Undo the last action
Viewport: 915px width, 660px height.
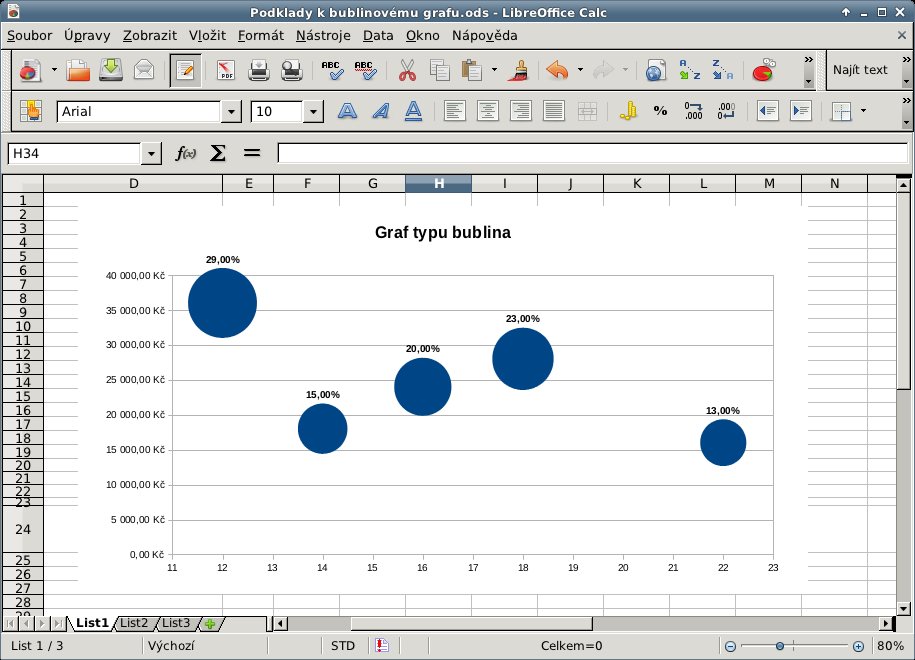tap(557, 71)
